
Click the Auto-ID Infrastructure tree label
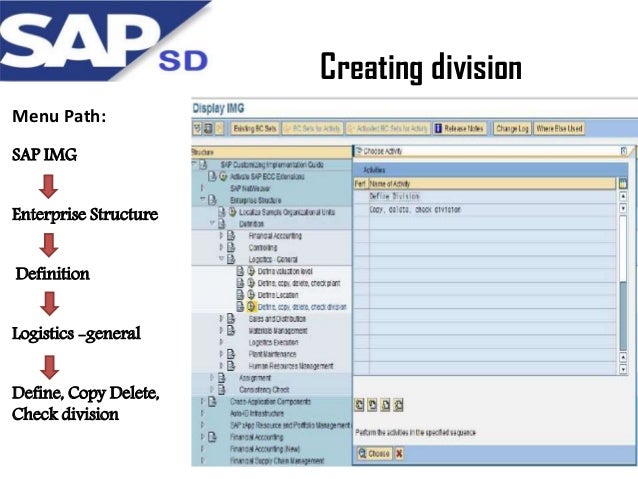(x=257, y=413)
